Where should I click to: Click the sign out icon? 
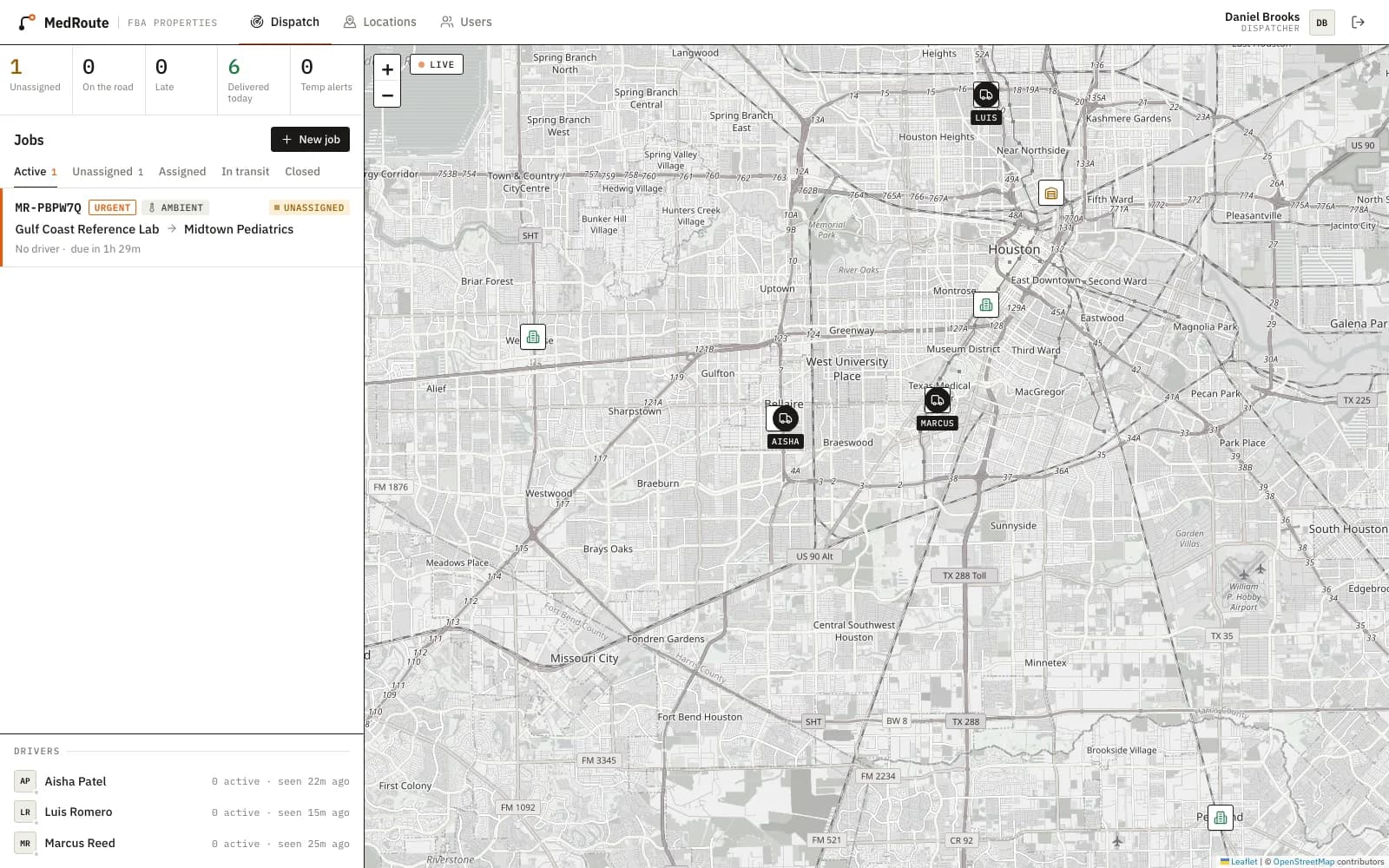(x=1358, y=23)
